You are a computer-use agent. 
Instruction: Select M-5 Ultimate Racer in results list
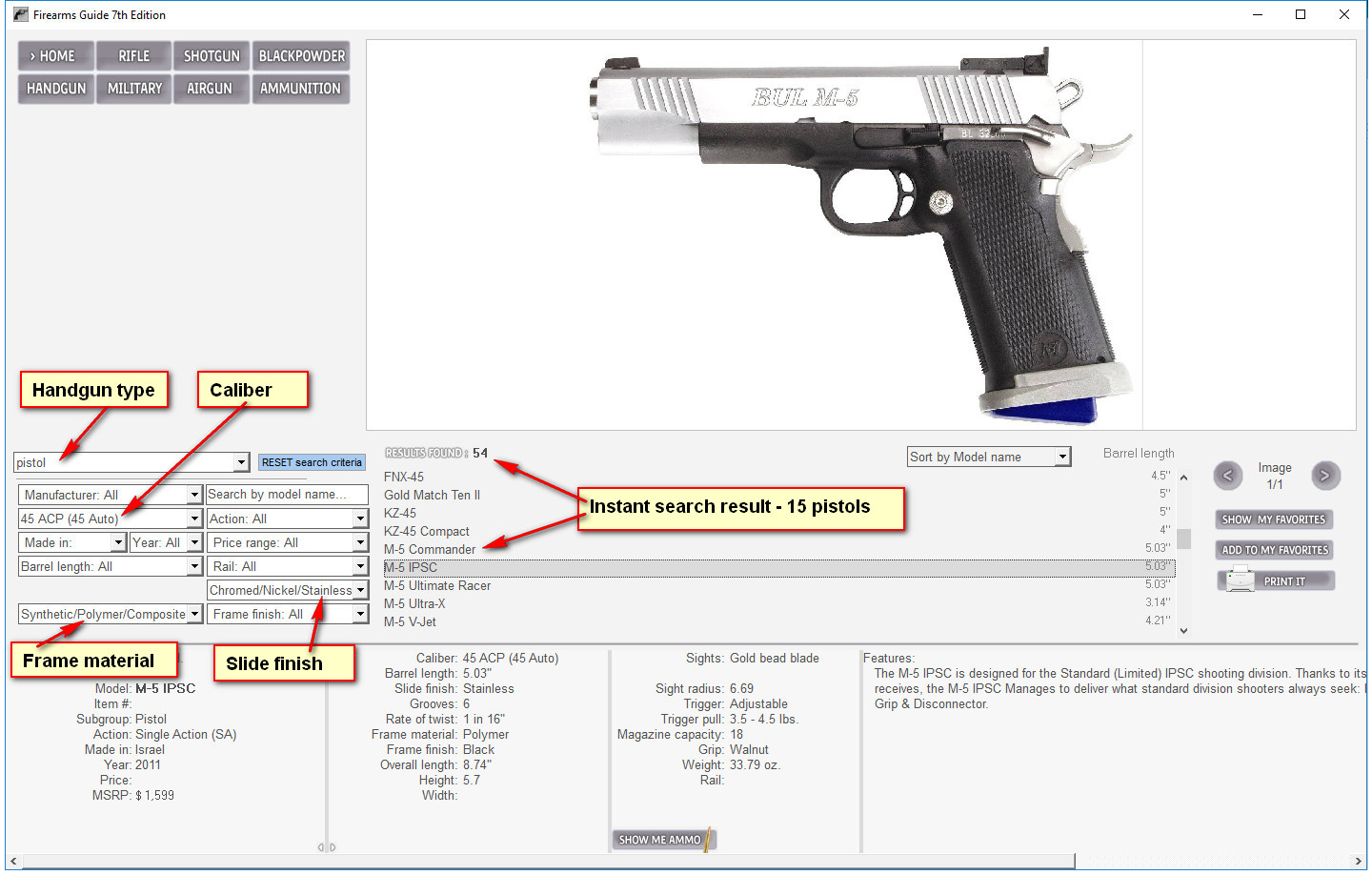tap(437, 585)
